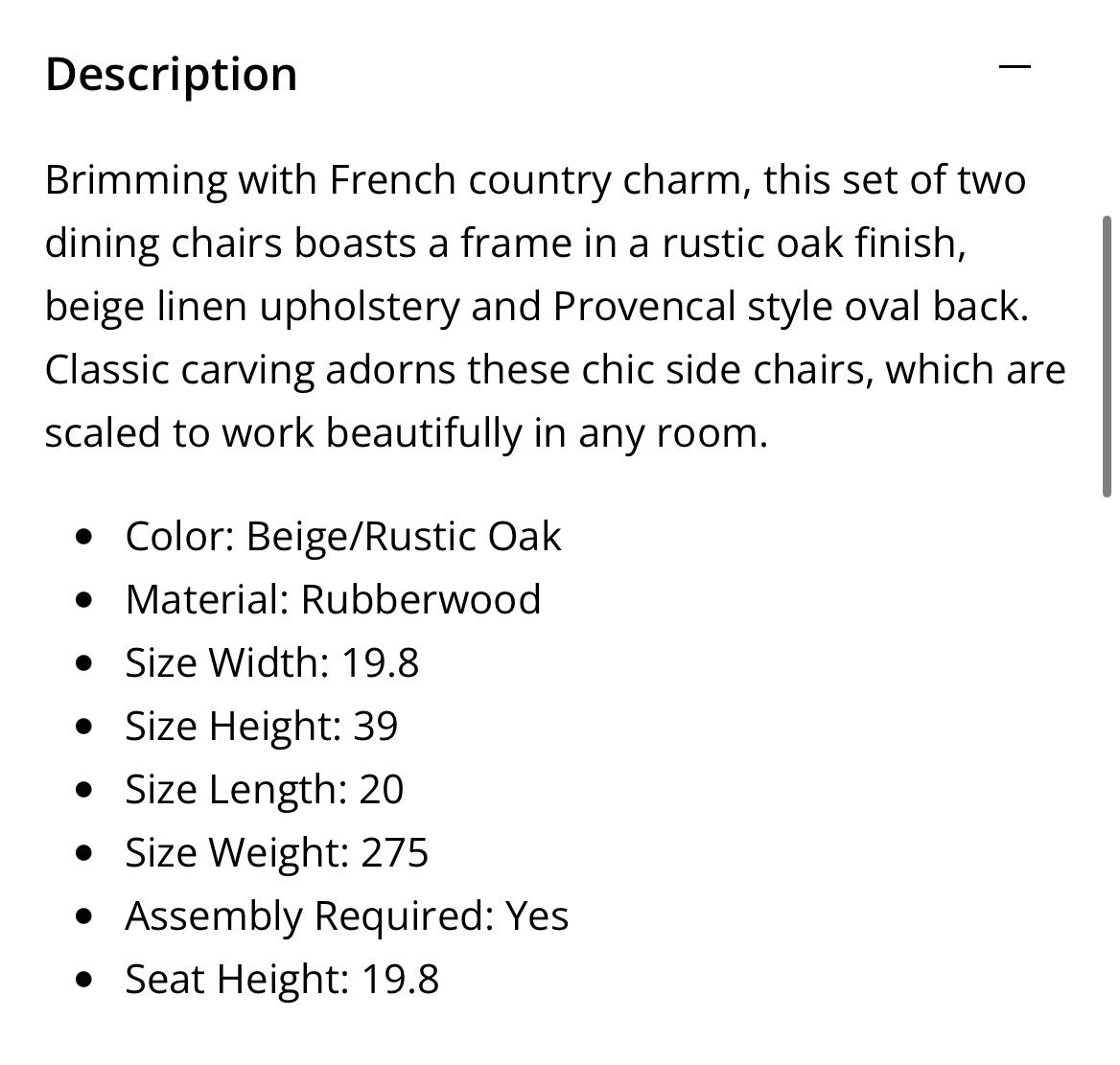
Task: Click the bullet before Assembly Required
Action: click(83, 916)
